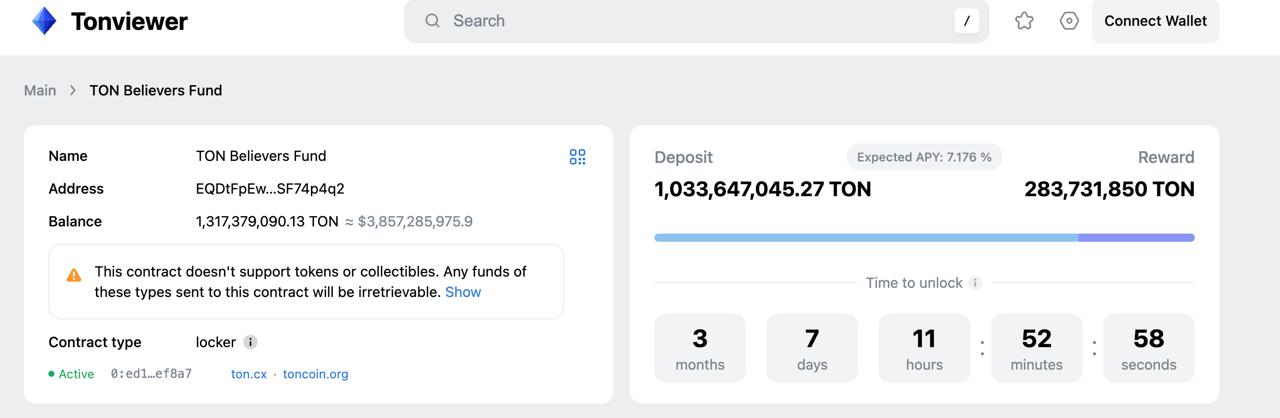1280x418 pixels.
Task: Click the 3 months countdown box
Action: [700, 348]
